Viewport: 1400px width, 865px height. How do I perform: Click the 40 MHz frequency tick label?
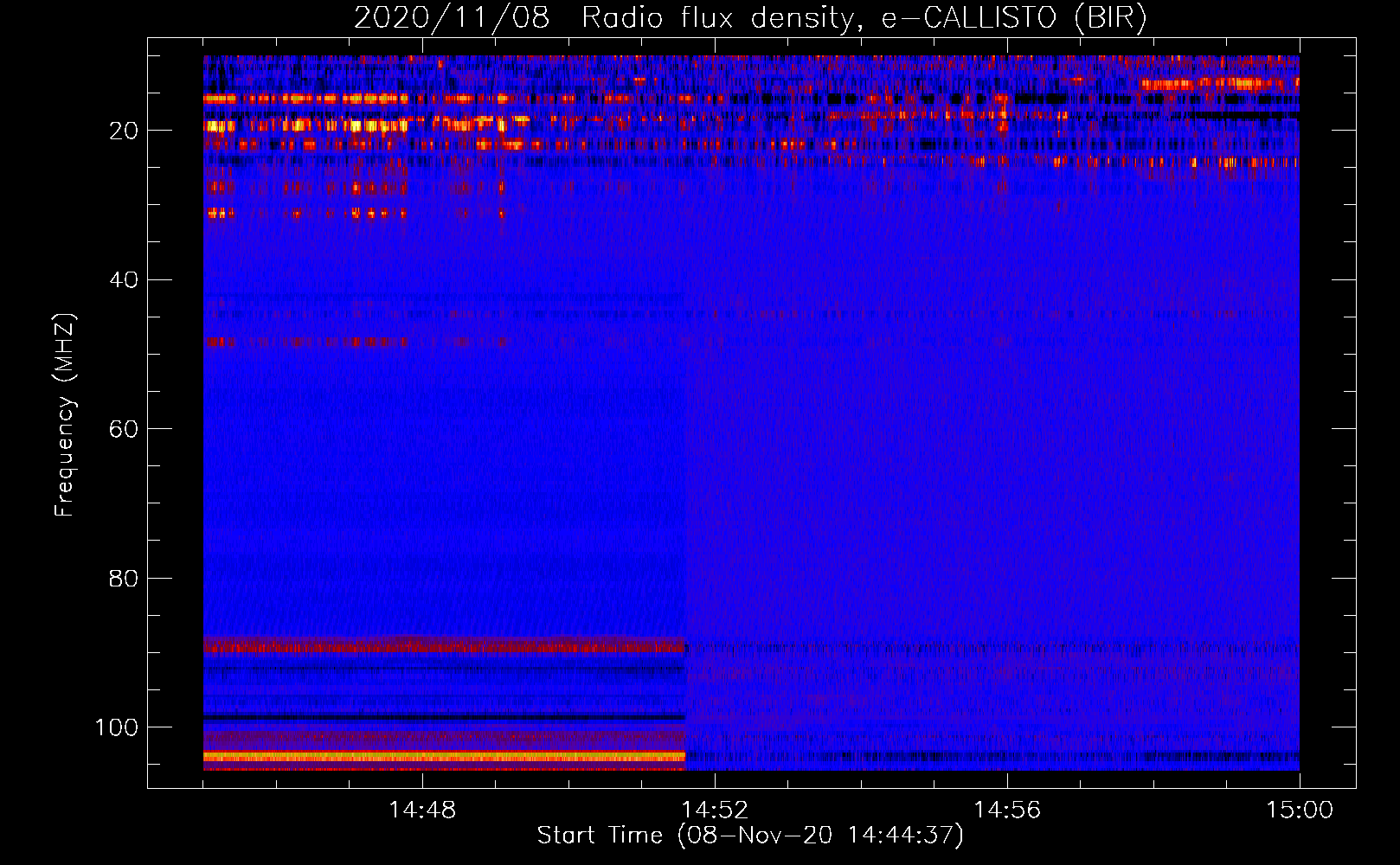tap(124, 280)
